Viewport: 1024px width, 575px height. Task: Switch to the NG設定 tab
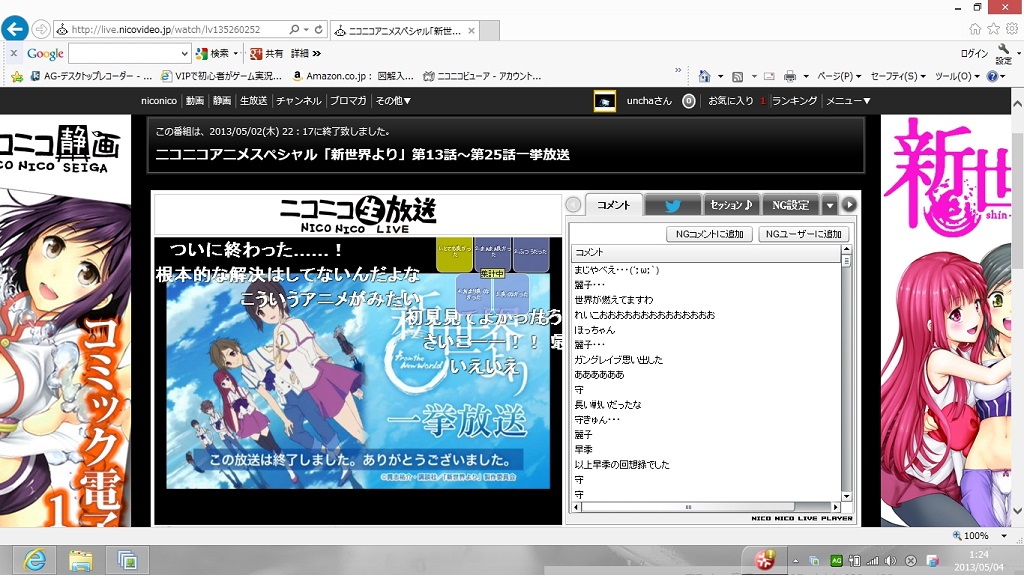point(790,205)
